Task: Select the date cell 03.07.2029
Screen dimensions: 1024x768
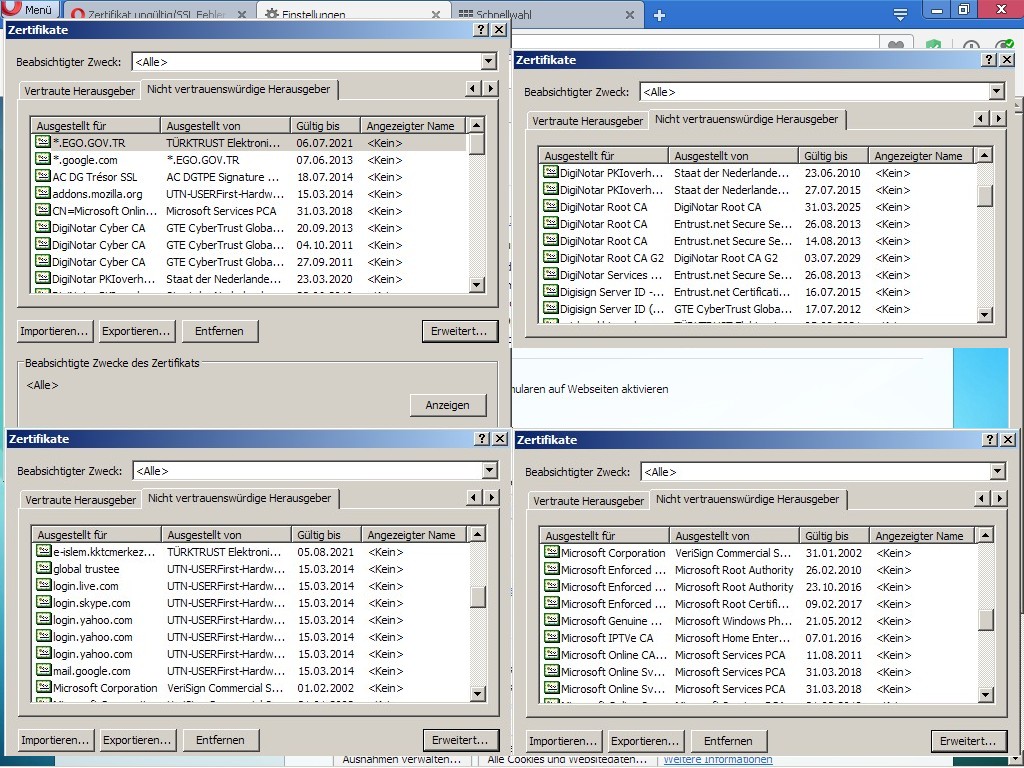Action: coord(833,258)
